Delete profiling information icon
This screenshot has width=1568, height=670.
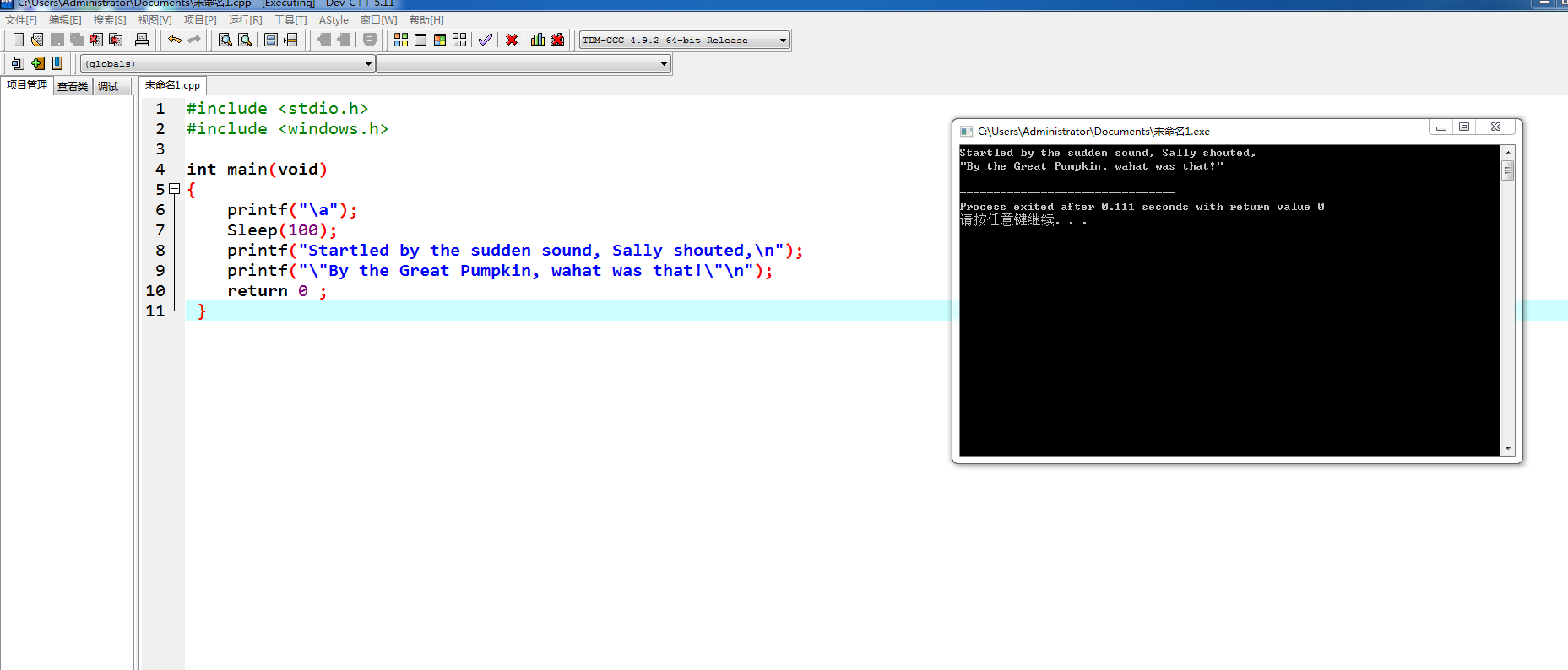(557, 40)
